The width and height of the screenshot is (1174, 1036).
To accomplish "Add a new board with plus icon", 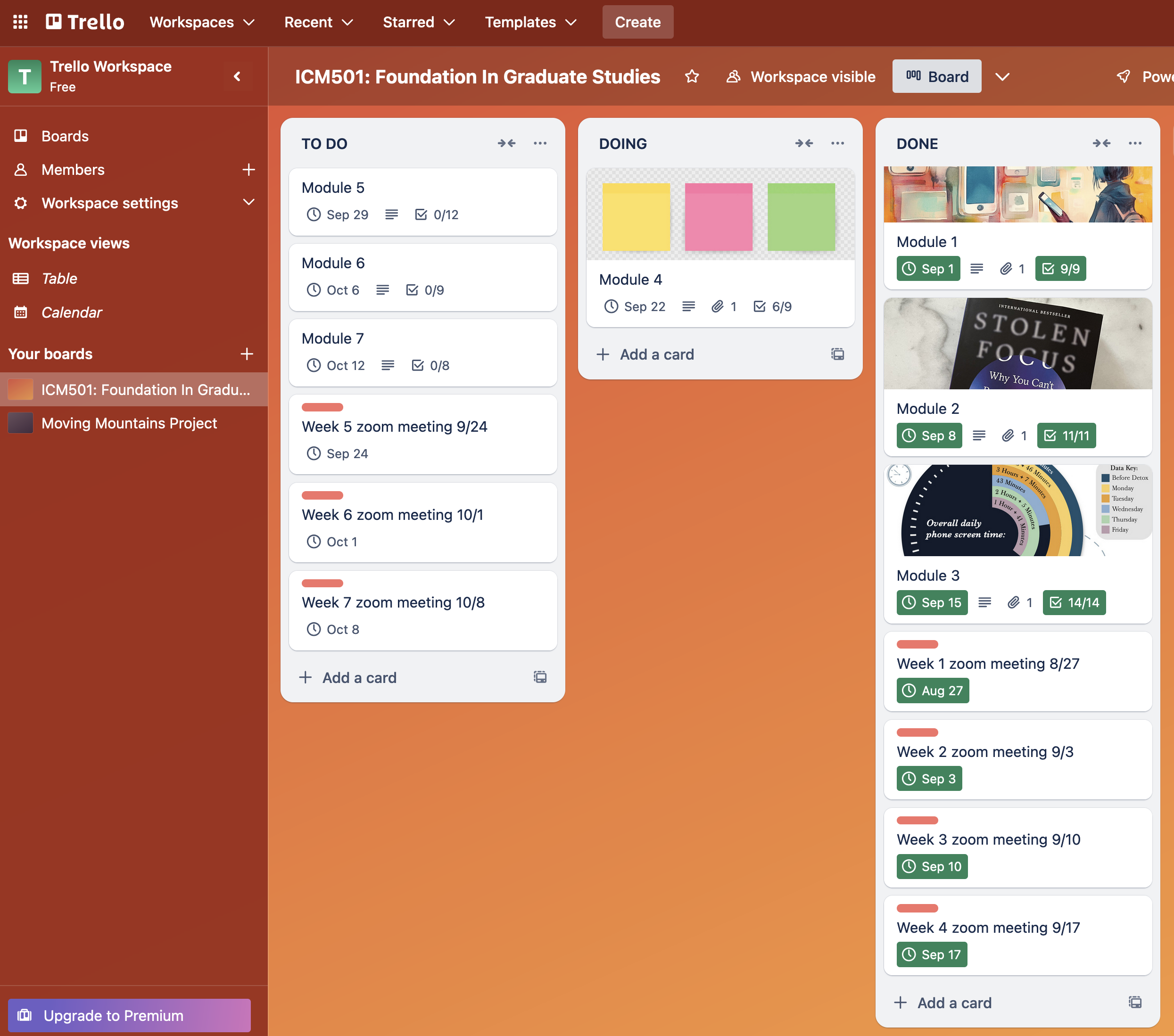I will point(247,354).
